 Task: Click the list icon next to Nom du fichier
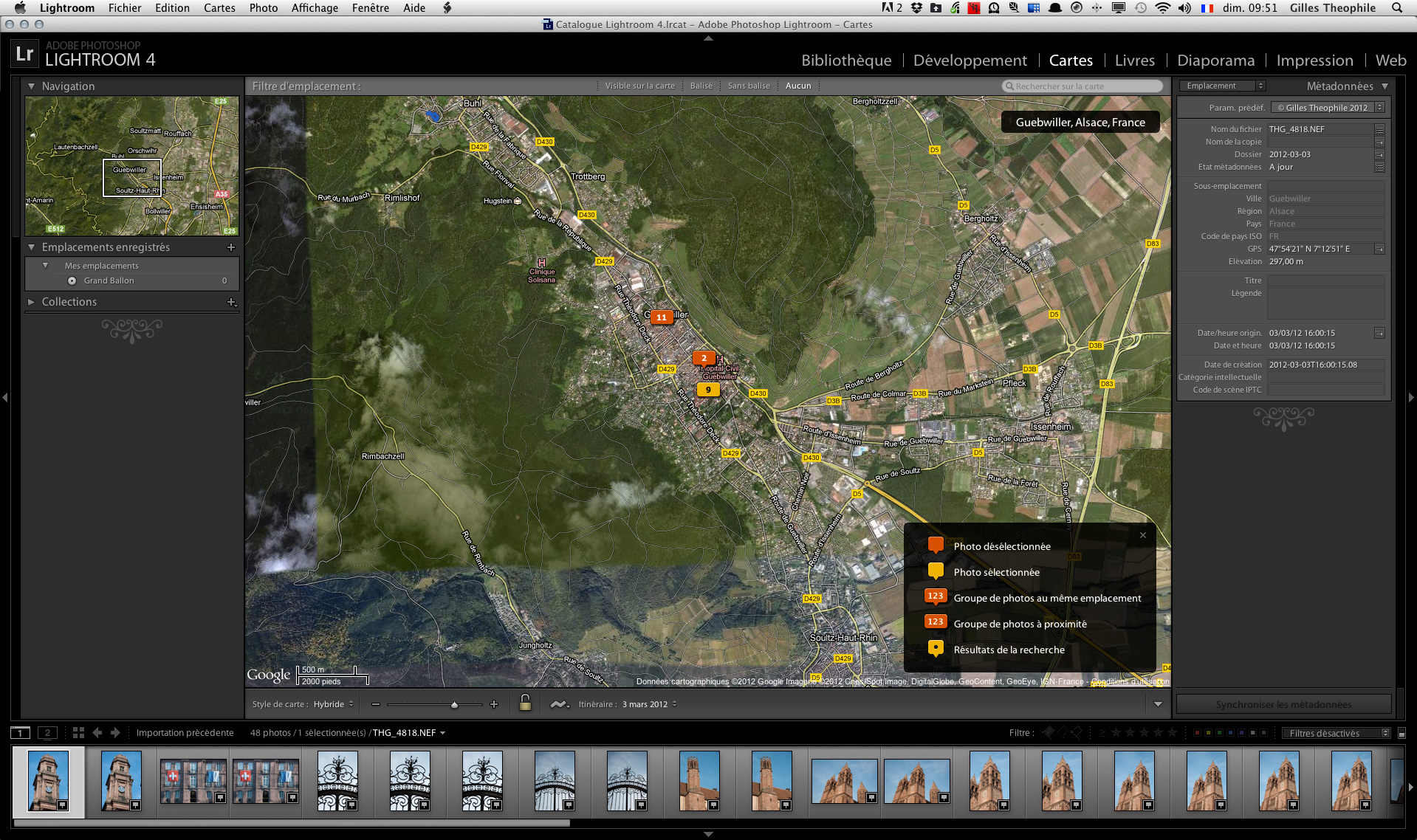tap(1379, 129)
